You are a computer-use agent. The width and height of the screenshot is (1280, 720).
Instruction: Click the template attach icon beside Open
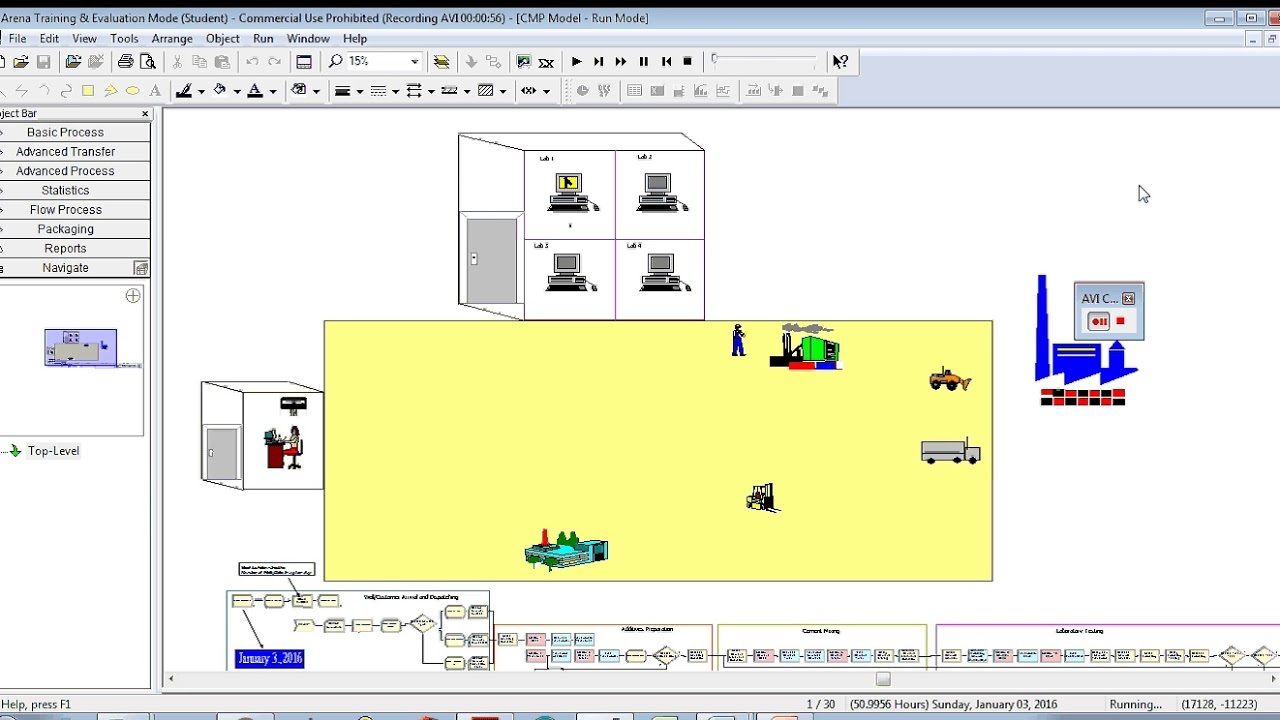coord(73,62)
